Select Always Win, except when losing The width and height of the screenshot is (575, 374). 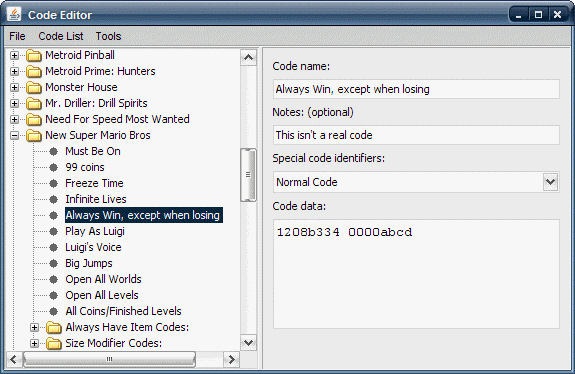(x=143, y=215)
